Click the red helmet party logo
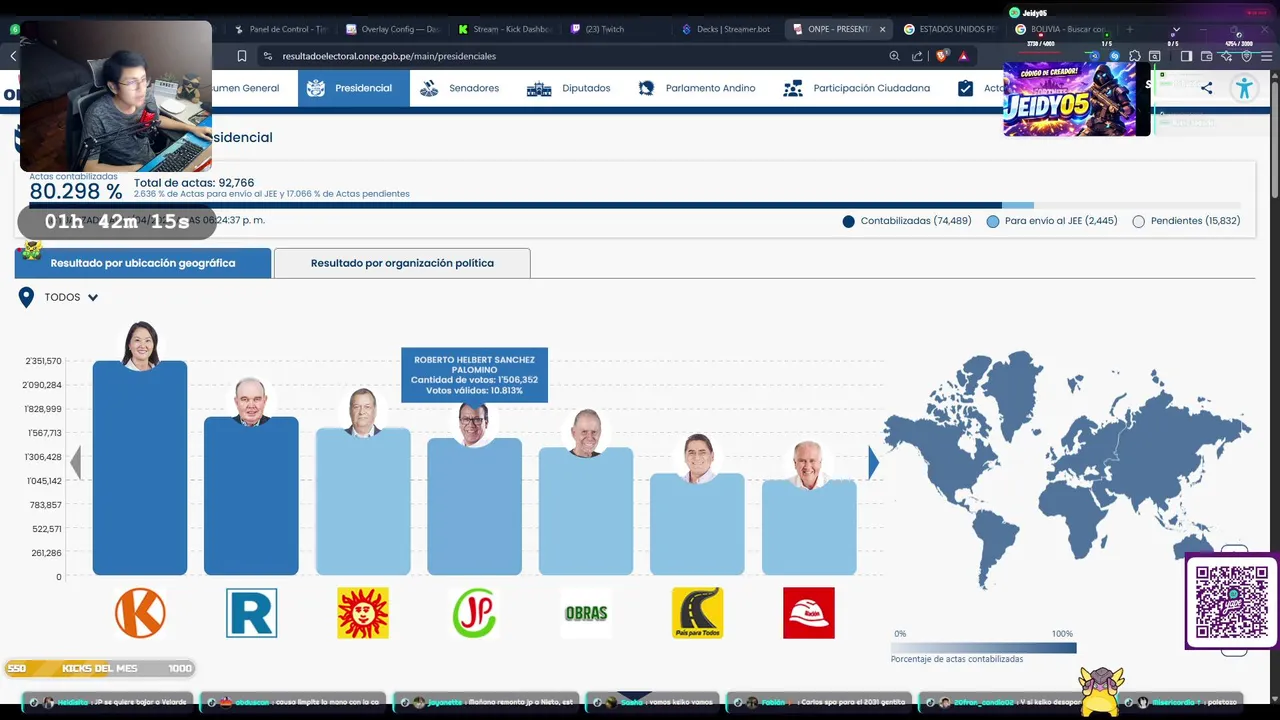This screenshot has height=720, width=1280. click(x=809, y=612)
